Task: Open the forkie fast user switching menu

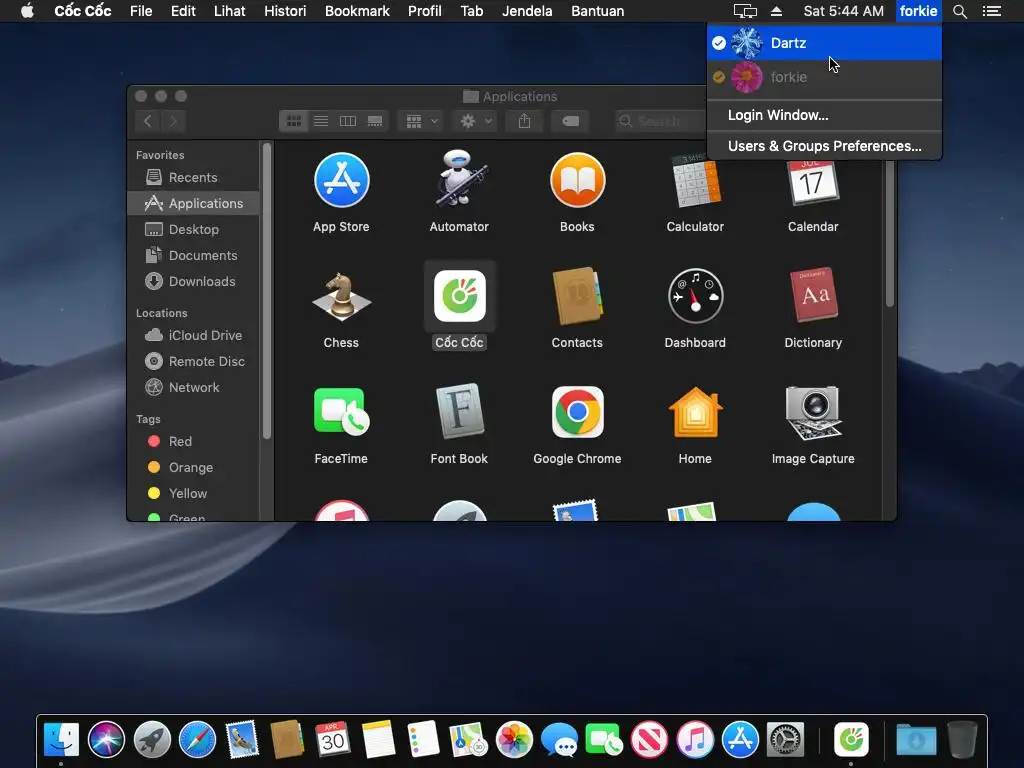Action: click(918, 11)
